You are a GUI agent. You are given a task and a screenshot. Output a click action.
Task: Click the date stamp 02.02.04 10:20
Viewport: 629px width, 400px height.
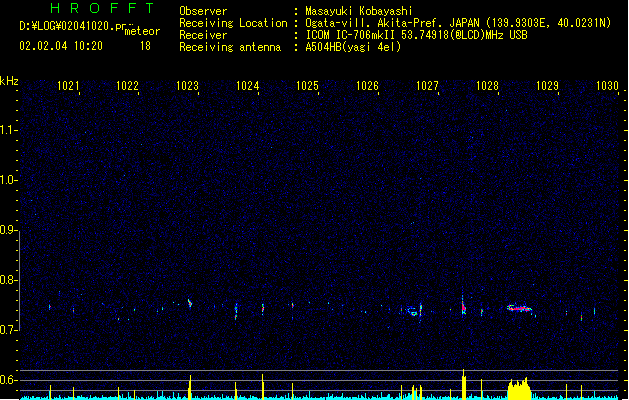pos(61,46)
